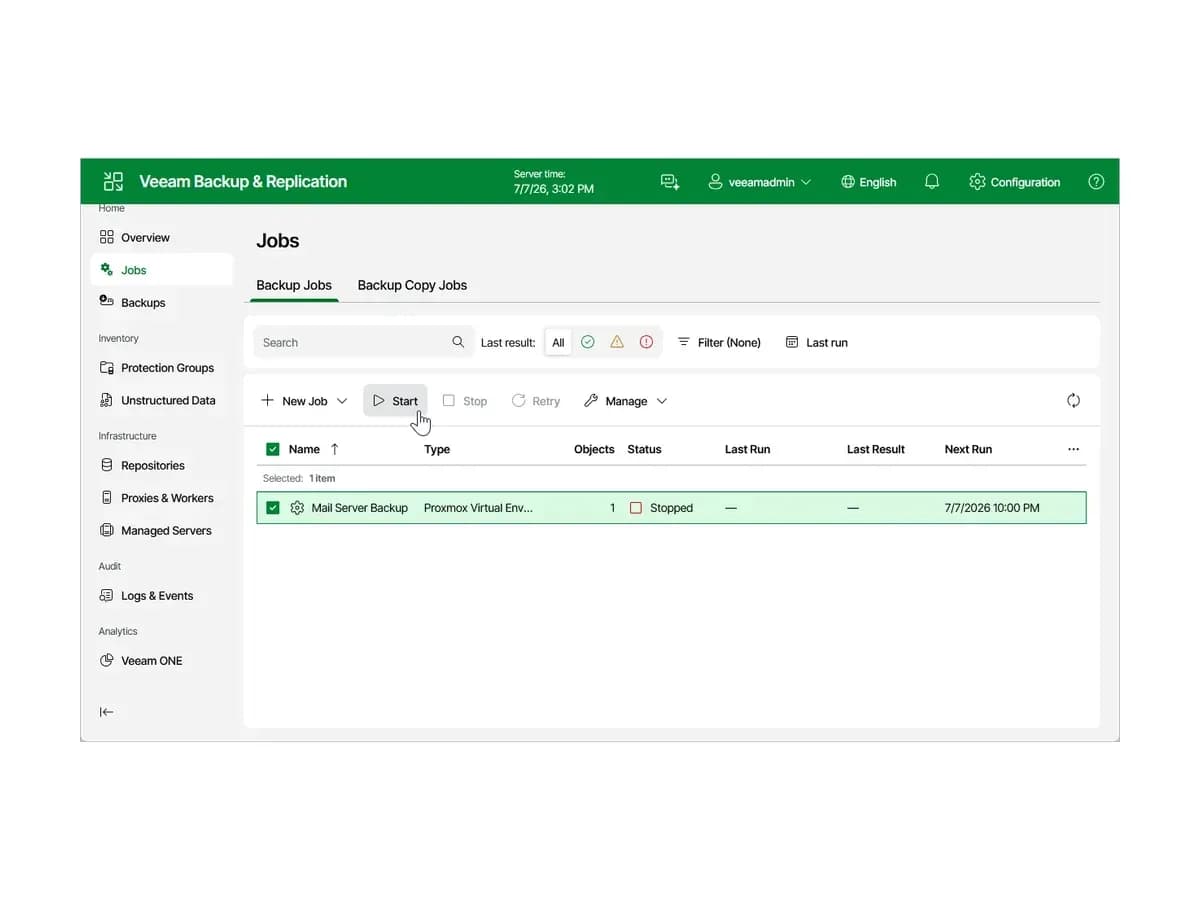Screen dimensions: 1200x900
Task: Click the 7/7/2026 10:00 PM next run
Action: point(992,508)
